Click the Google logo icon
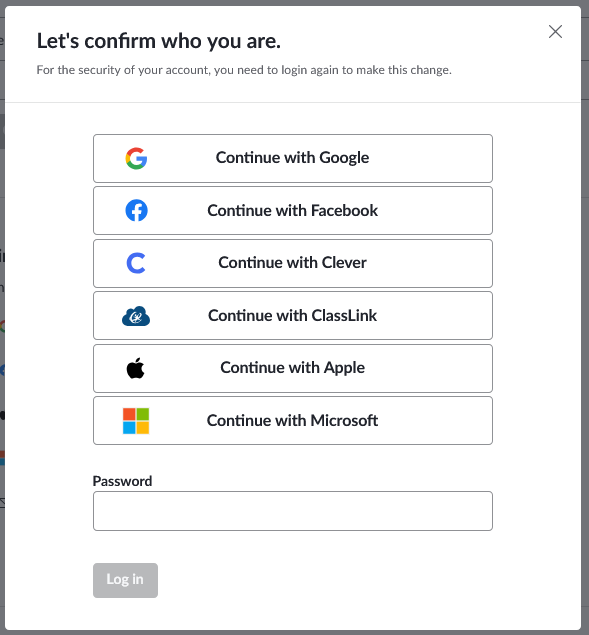The image size is (589, 635). pyautogui.click(x=136, y=158)
